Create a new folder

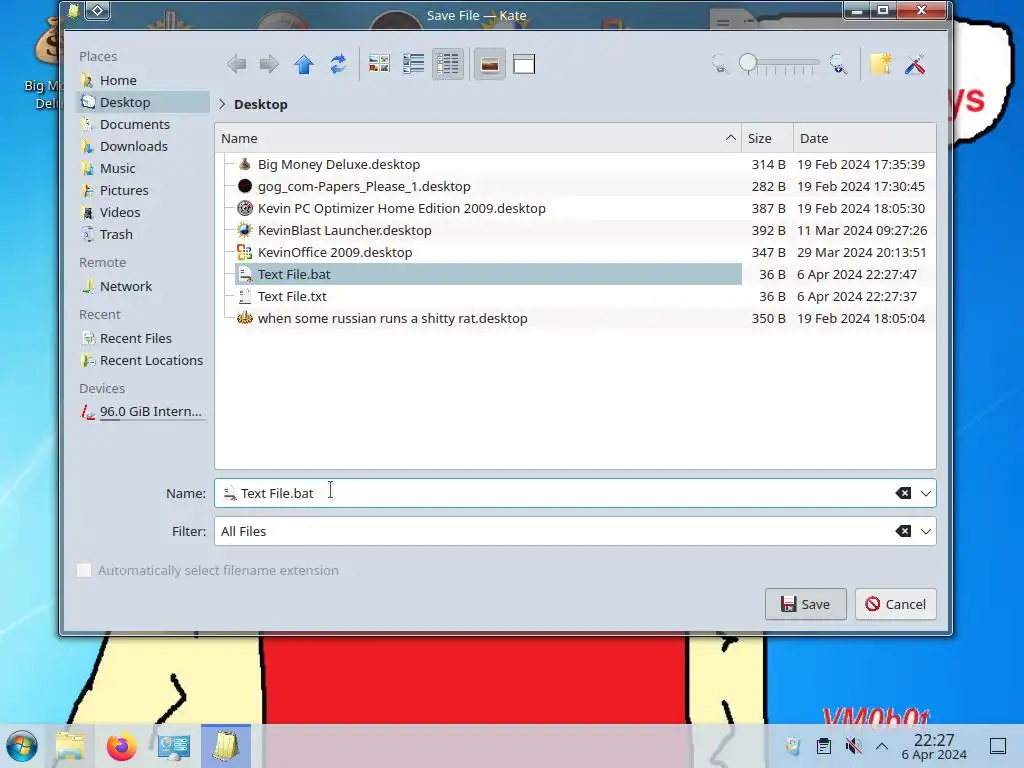pos(880,64)
